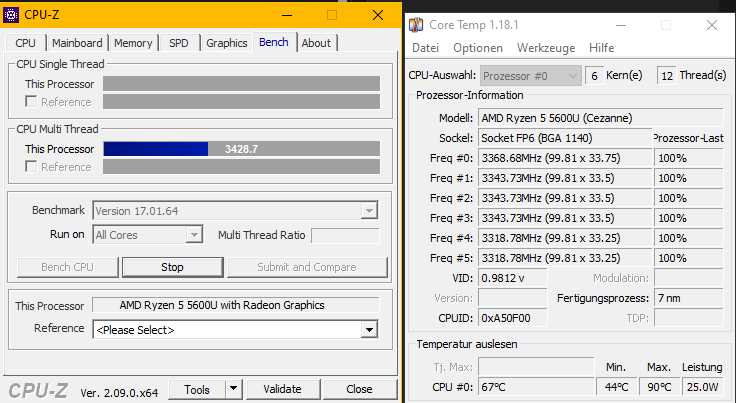736x403 pixels.
Task: Expand the Prozessor #0 CPU selection dropdown
Action: pyautogui.click(x=530, y=76)
